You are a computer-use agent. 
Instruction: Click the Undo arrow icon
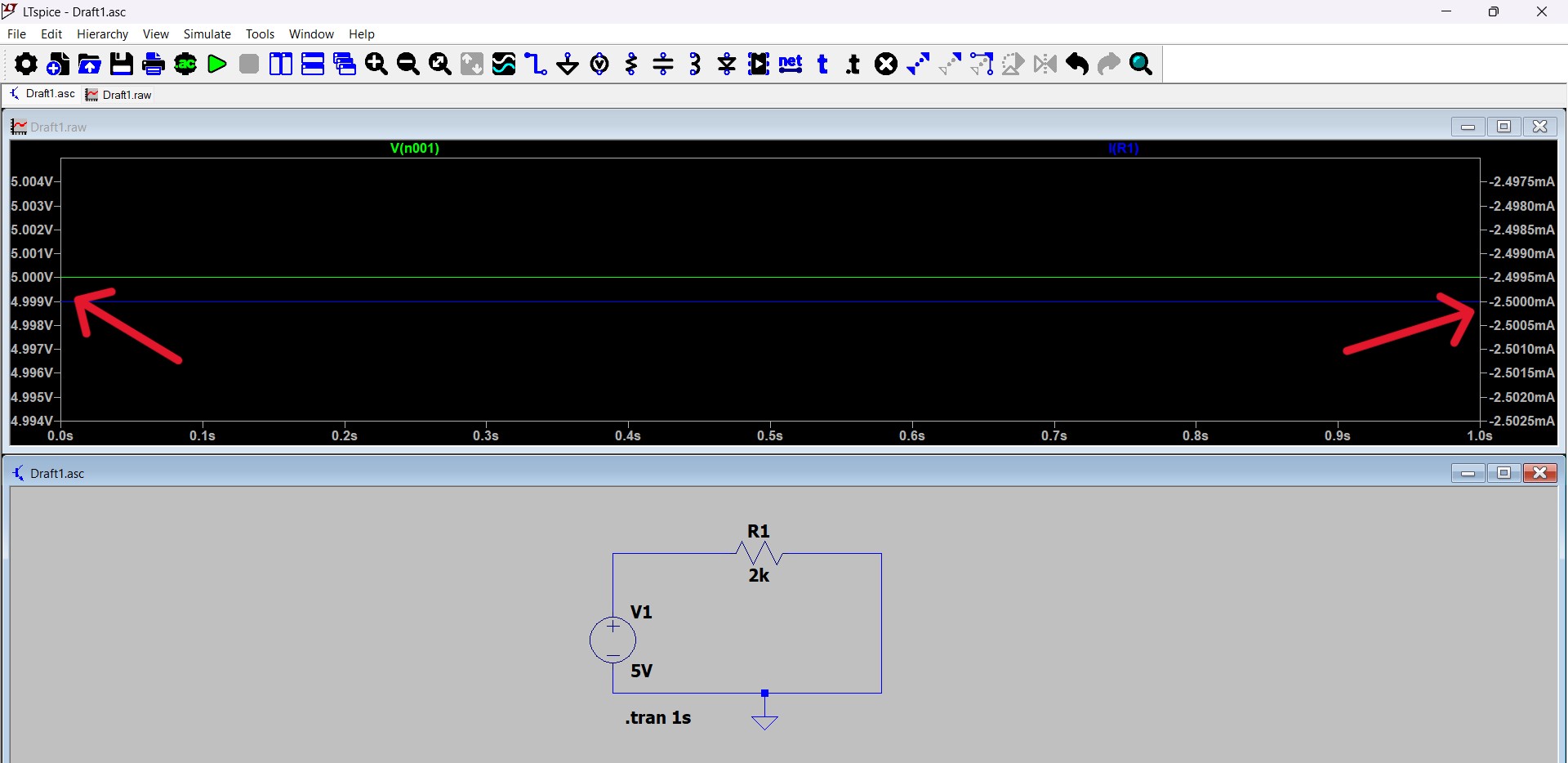point(1077,64)
